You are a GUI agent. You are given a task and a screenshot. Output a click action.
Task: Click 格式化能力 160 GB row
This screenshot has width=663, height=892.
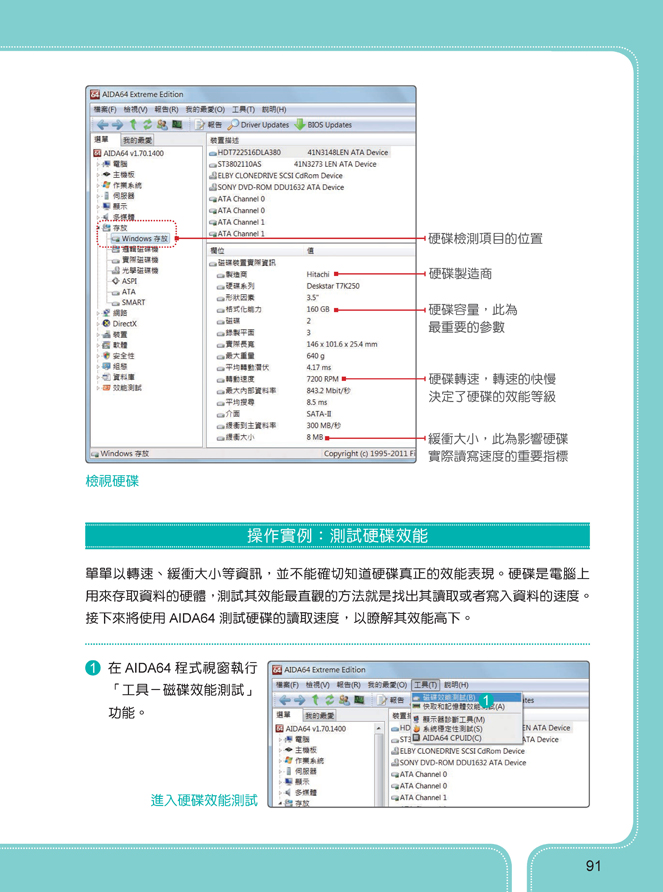point(273,309)
